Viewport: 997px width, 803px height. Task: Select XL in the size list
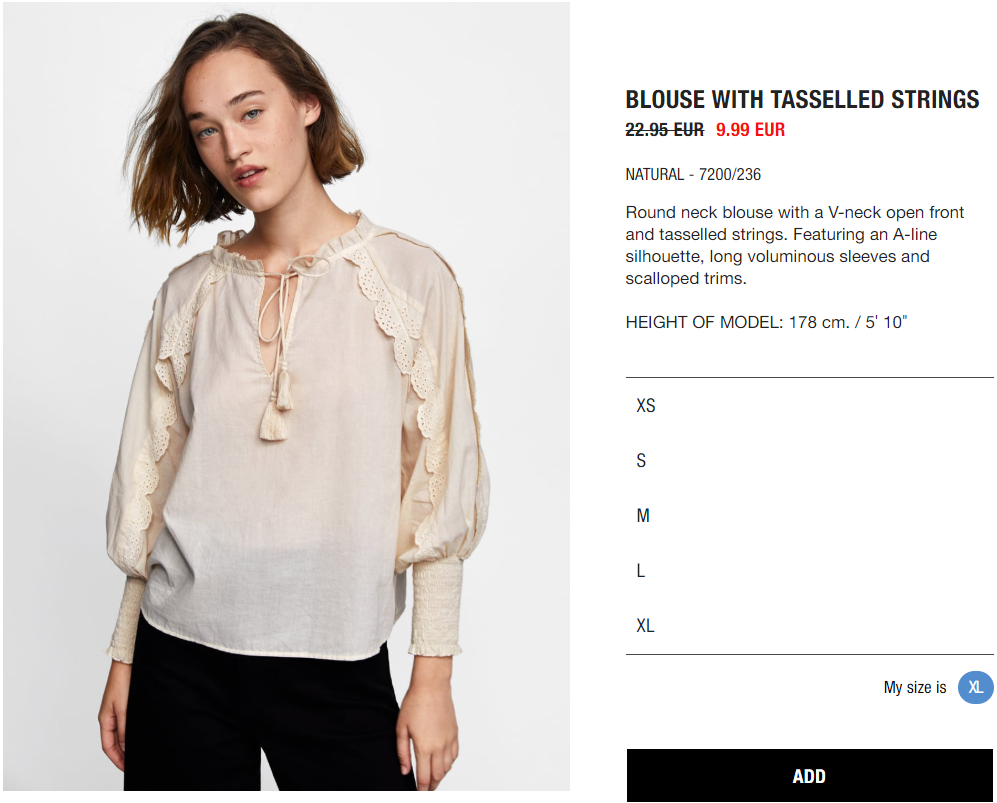pos(809,626)
